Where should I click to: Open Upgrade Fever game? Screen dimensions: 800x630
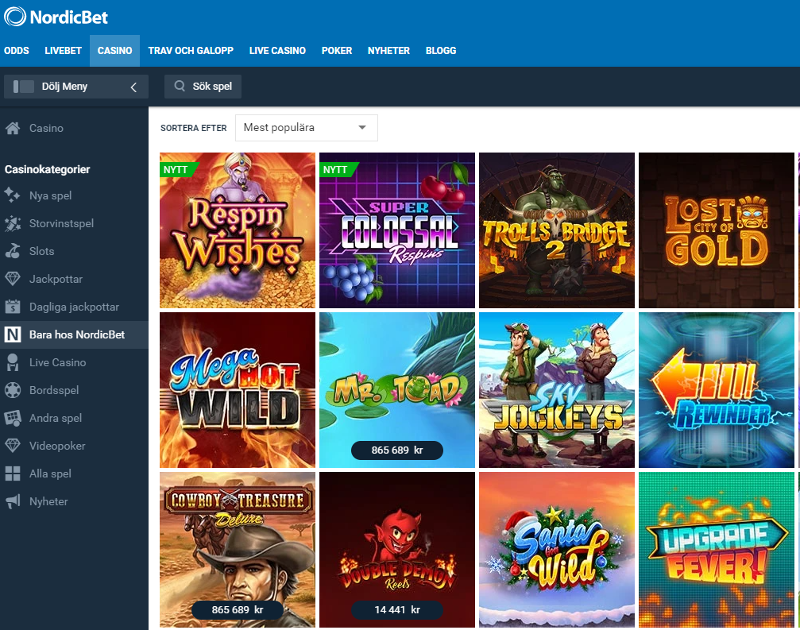(716, 549)
